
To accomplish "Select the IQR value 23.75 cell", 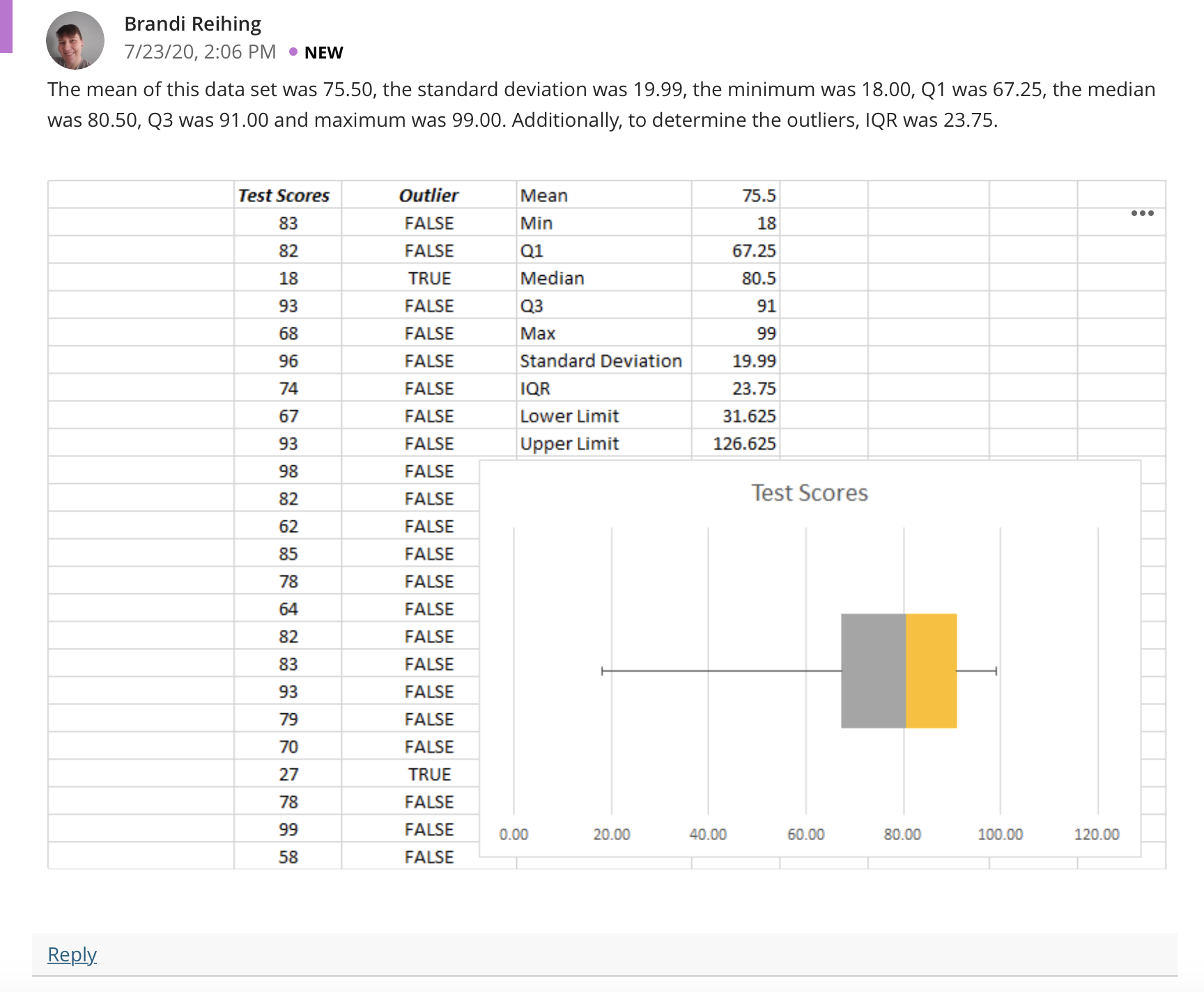I will 736,389.
